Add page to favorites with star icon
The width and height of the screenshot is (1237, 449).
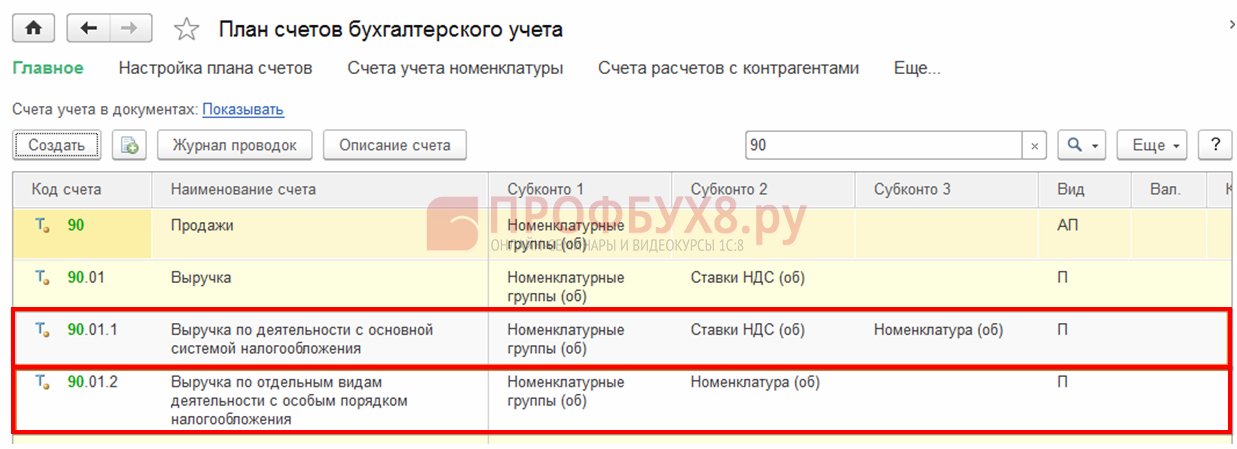click(187, 29)
